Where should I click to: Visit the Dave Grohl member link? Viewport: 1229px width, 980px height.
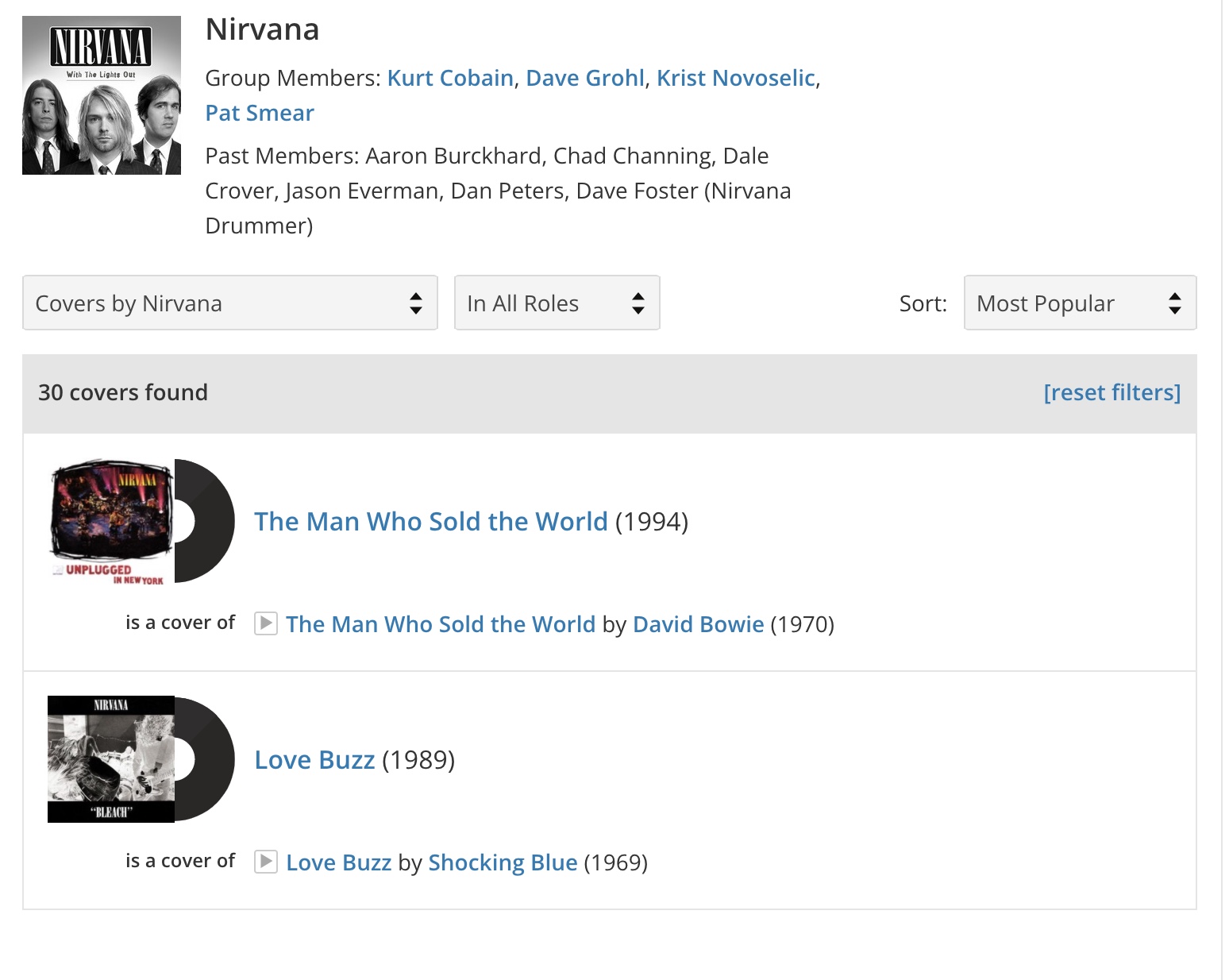coord(585,78)
